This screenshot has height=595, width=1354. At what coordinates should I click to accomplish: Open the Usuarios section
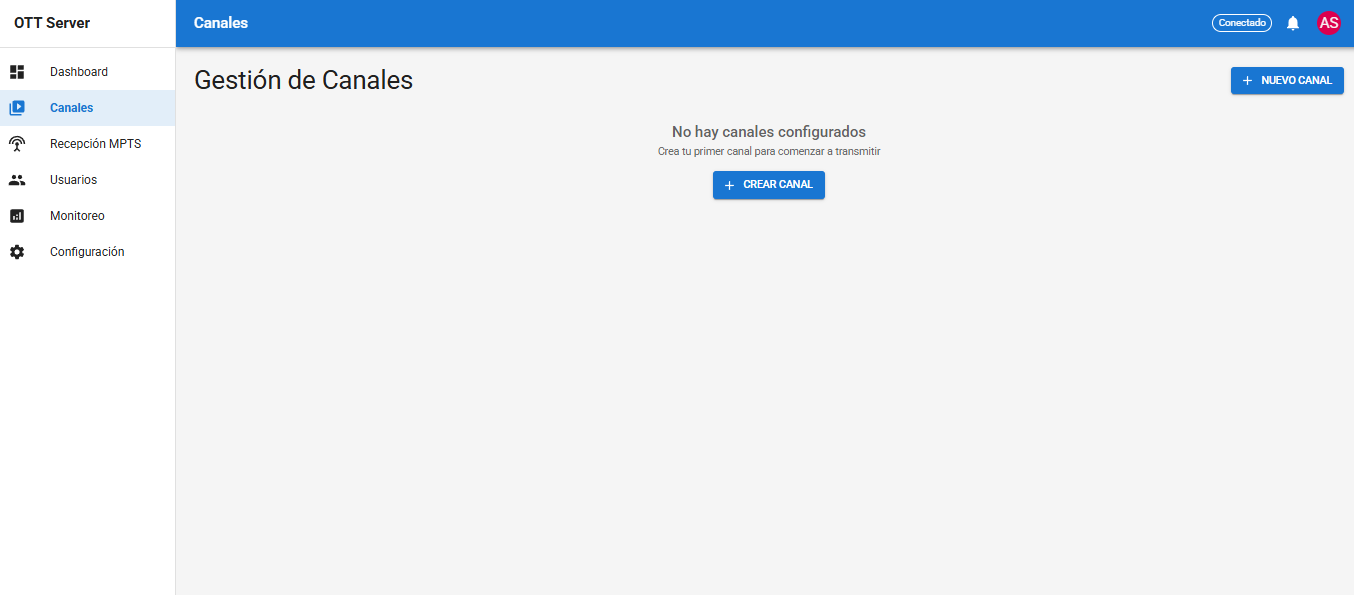[x=88, y=180]
